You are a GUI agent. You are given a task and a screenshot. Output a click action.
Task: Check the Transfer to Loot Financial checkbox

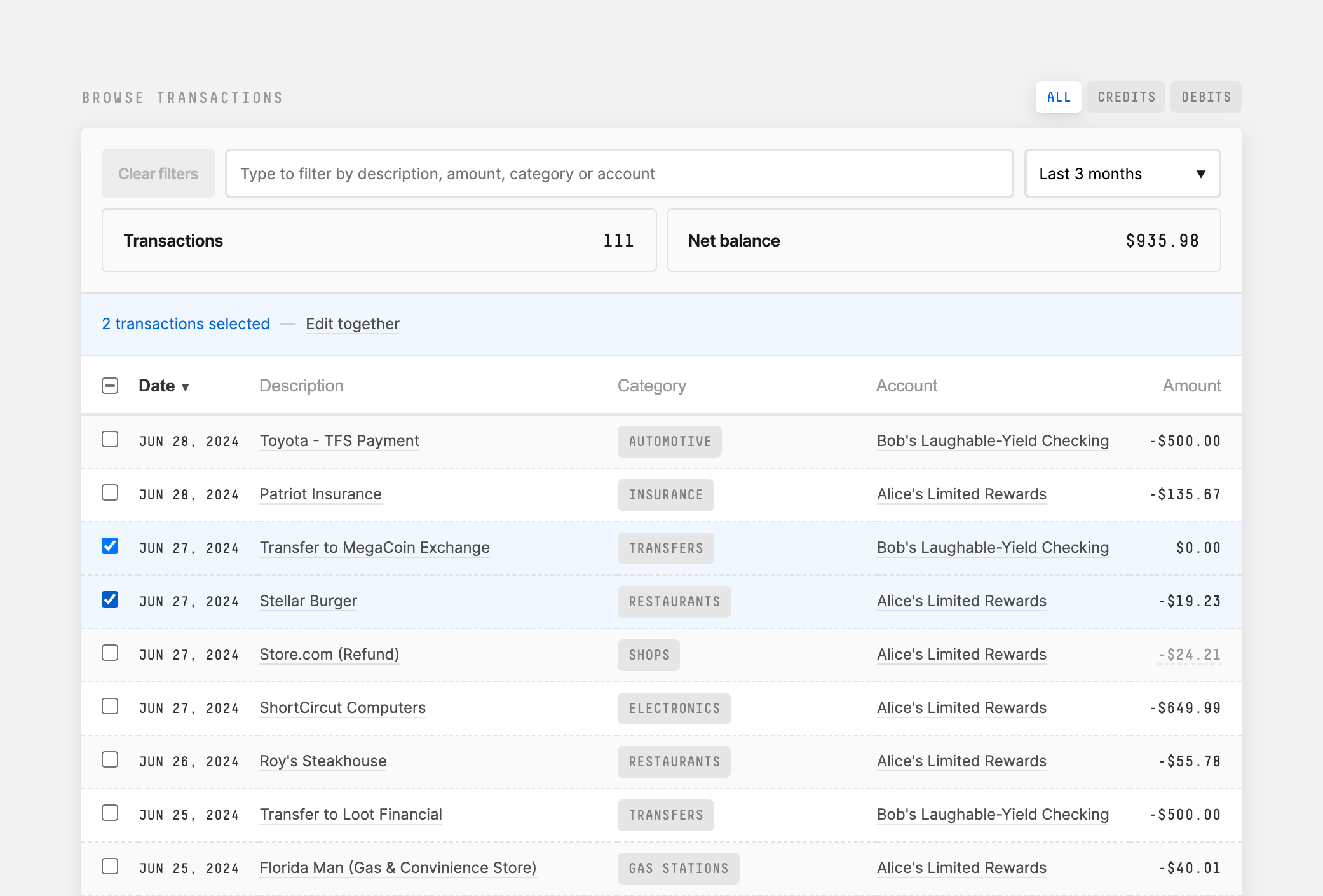[x=110, y=813]
